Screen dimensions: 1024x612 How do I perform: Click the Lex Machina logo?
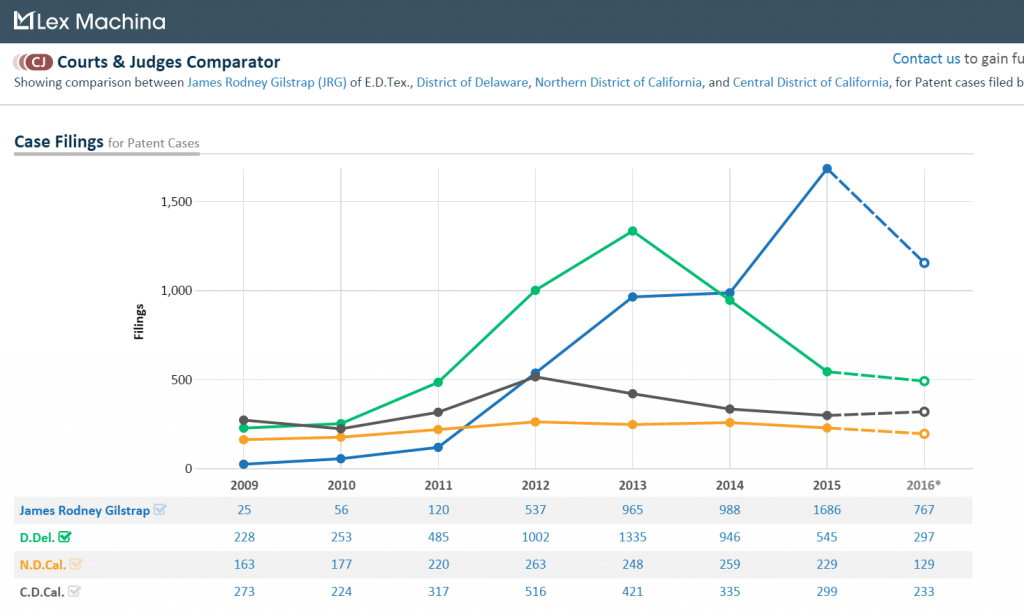(x=89, y=22)
